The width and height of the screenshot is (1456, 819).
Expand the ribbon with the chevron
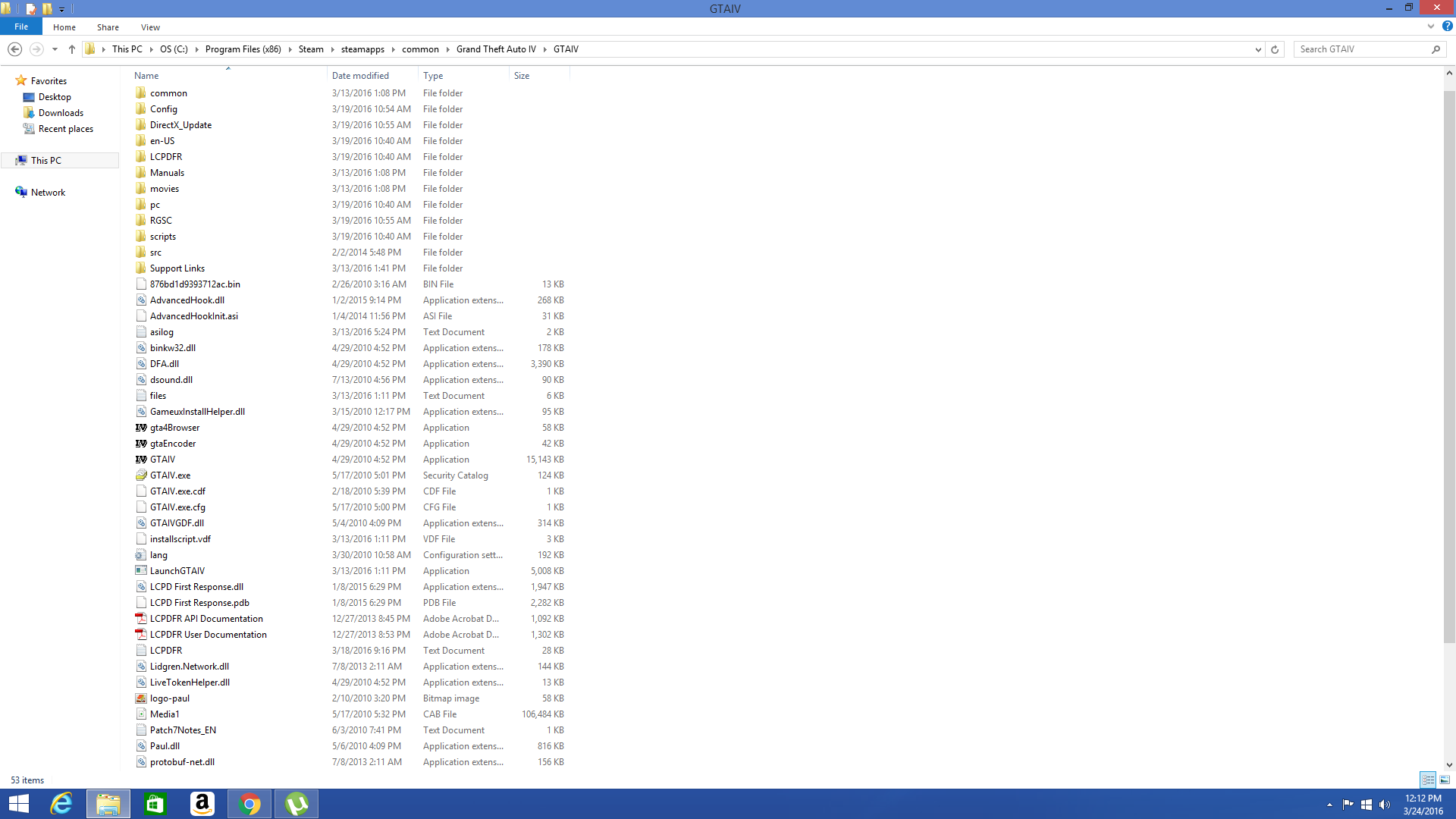pyautogui.click(x=1431, y=27)
